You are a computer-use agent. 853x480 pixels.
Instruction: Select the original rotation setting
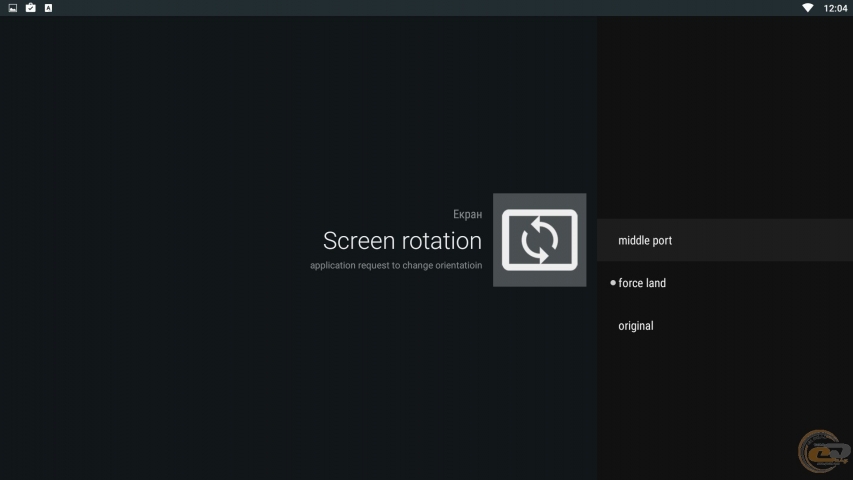(x=725, y=326)
